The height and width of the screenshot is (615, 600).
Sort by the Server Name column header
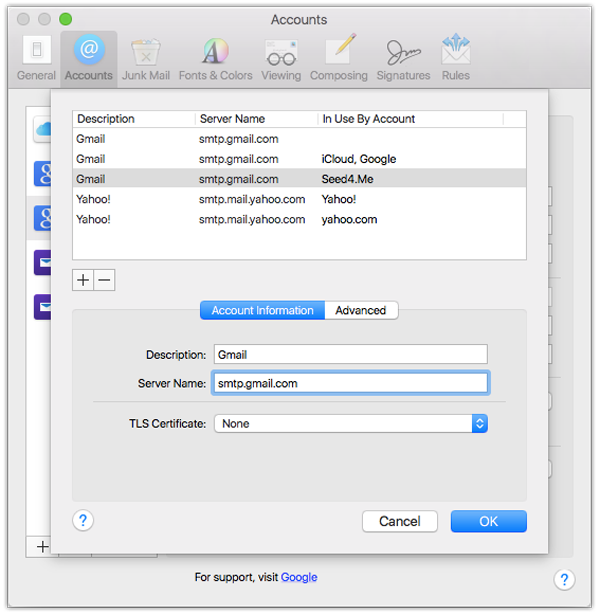tap(256, 119)
